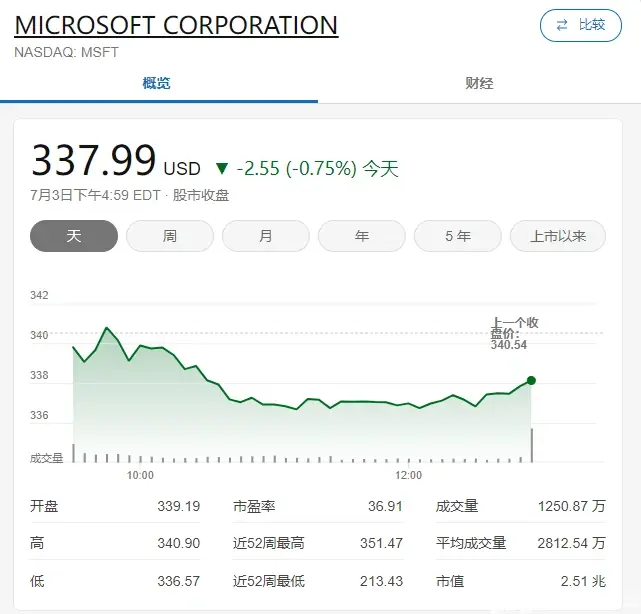Click the 12:00 time axis label
The height and width of the screenshot is (614, 641).
click(408, 475)
